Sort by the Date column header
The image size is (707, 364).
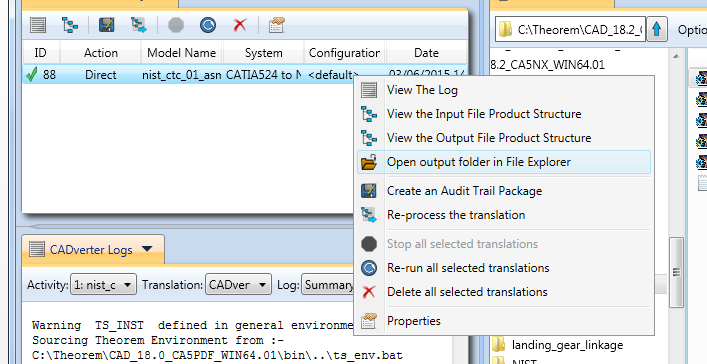(426, 53)
